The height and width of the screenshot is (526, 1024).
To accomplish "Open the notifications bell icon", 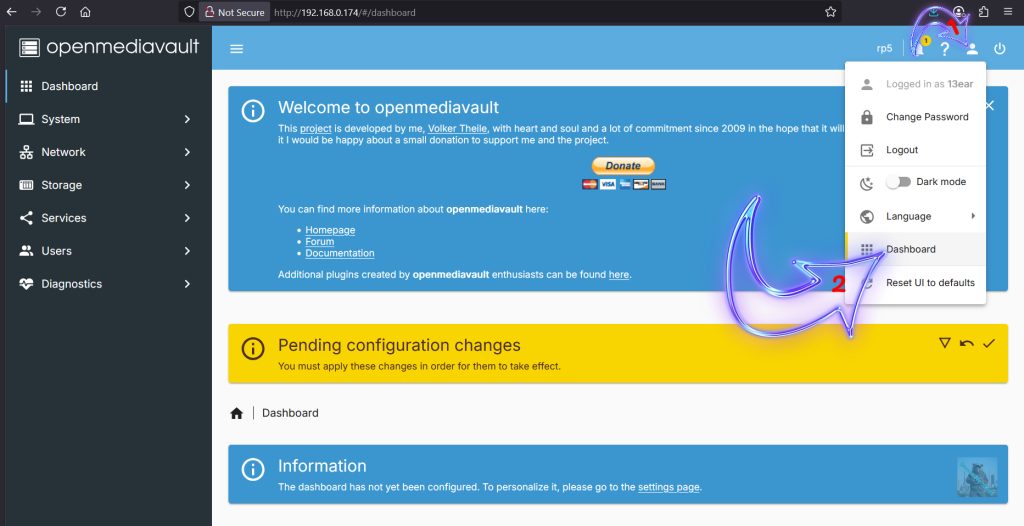I will (x=919, y=49).
